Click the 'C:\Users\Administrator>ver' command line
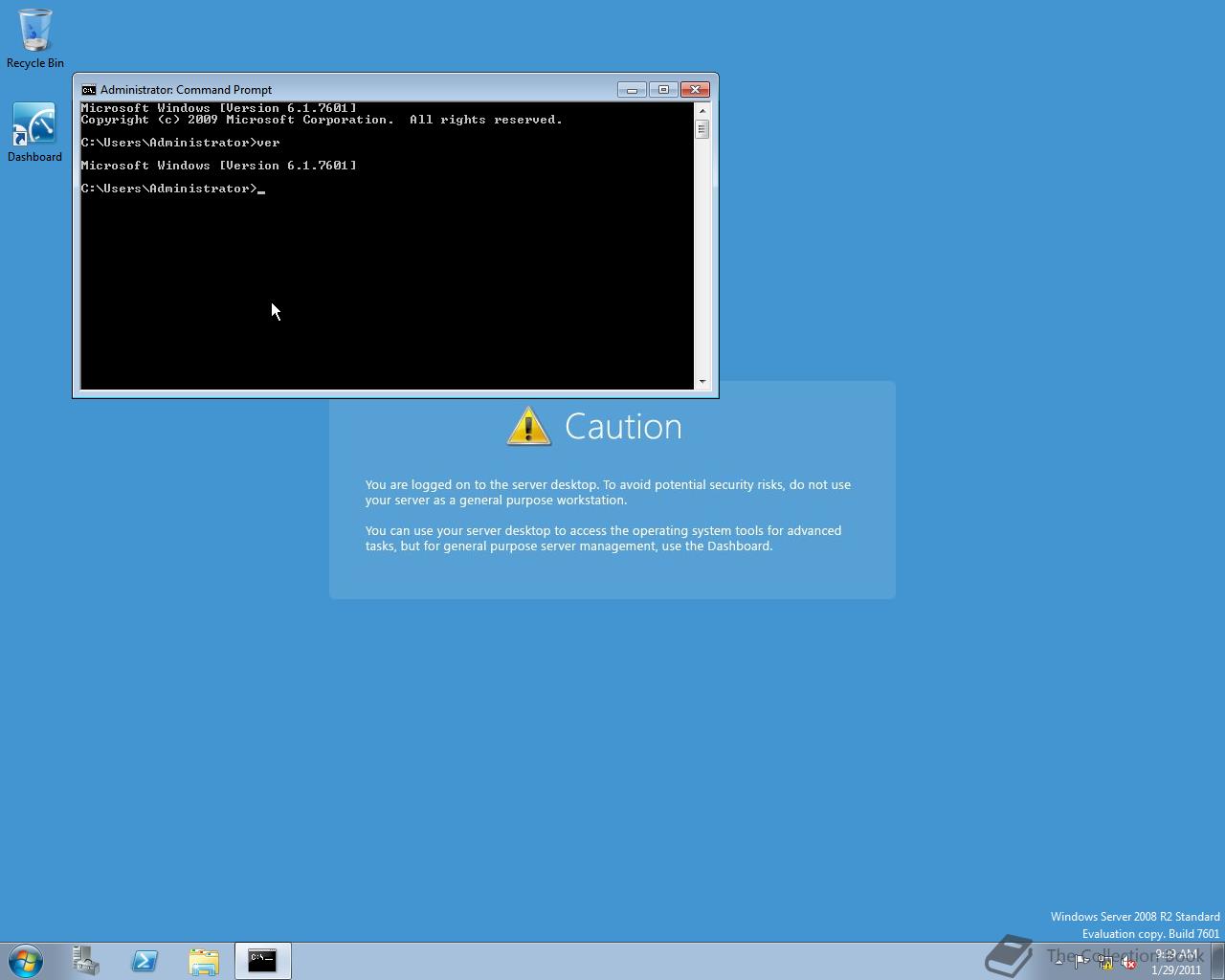 (180, 143)
